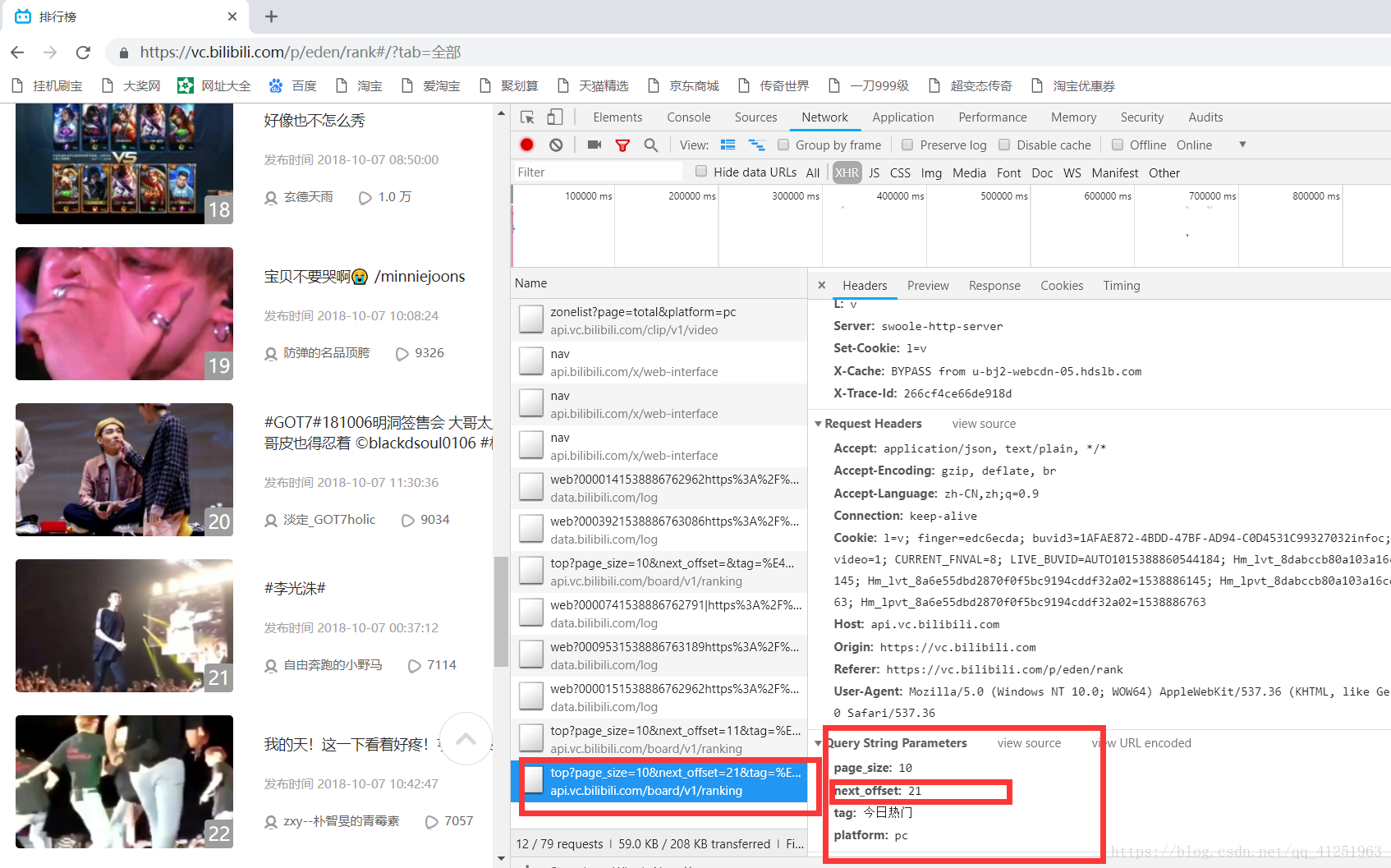Open thumbnail of video ranked 19
This screenshot has width=1391, height=868.
tap(124, 314)
